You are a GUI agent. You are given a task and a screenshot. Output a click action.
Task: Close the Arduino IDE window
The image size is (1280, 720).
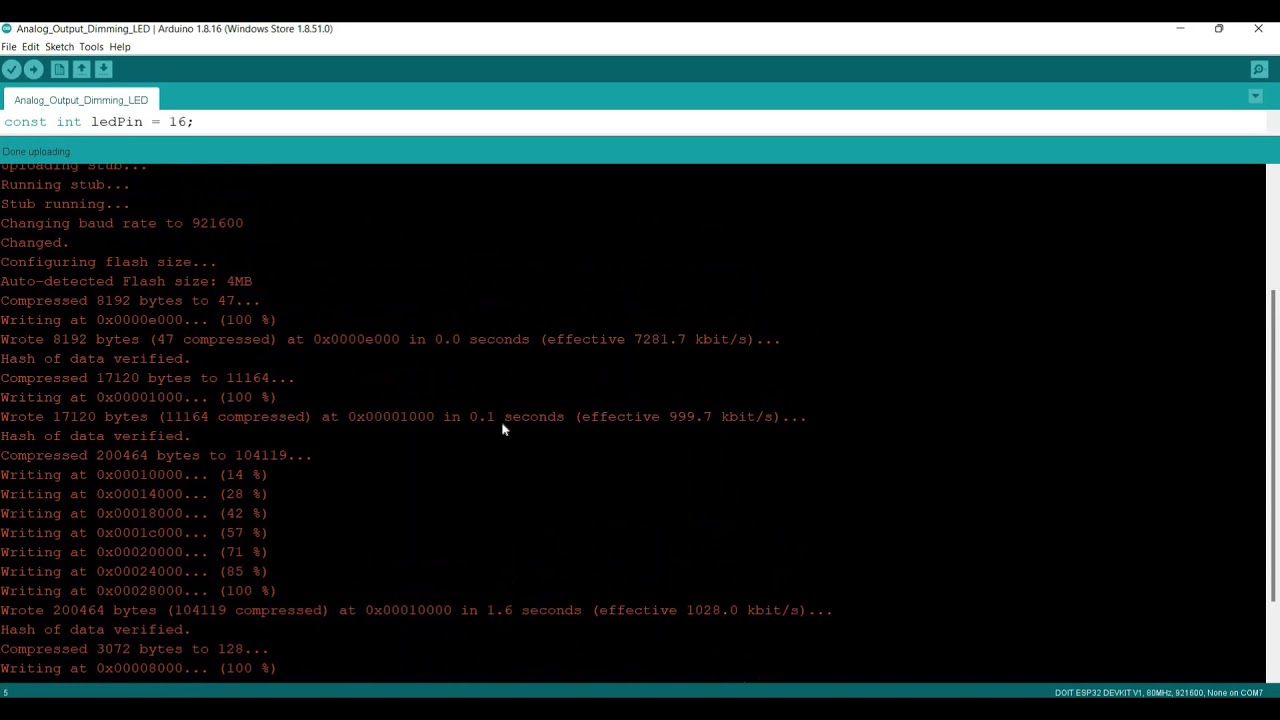(x=1258, y=28)
